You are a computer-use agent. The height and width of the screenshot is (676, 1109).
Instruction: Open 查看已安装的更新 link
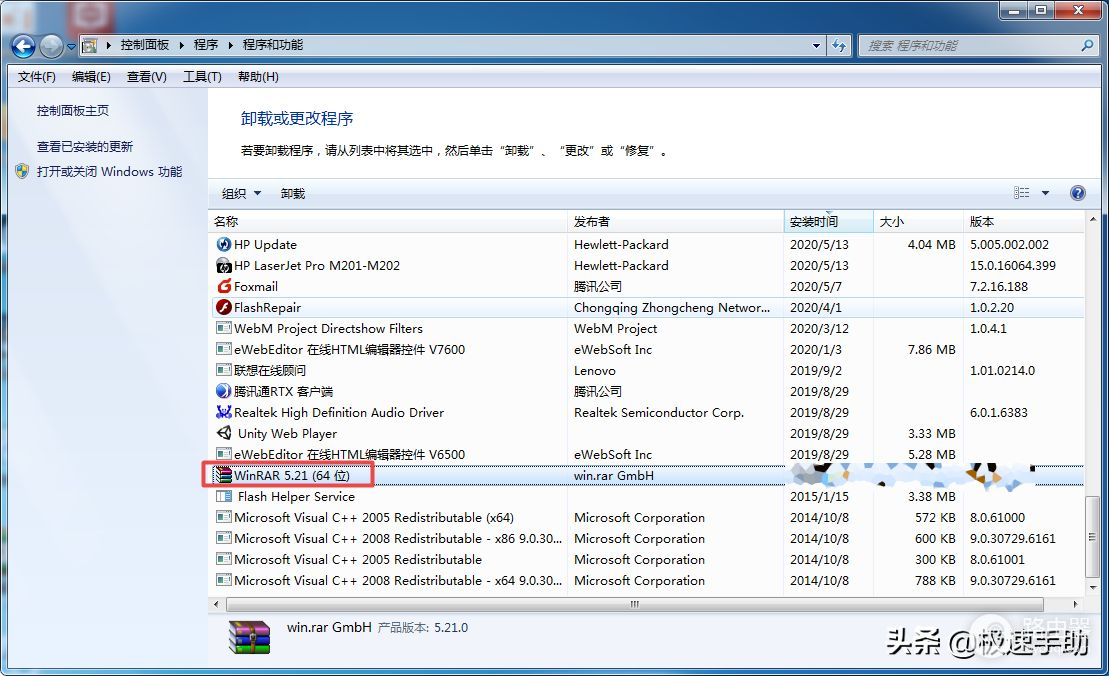[85, 146]
